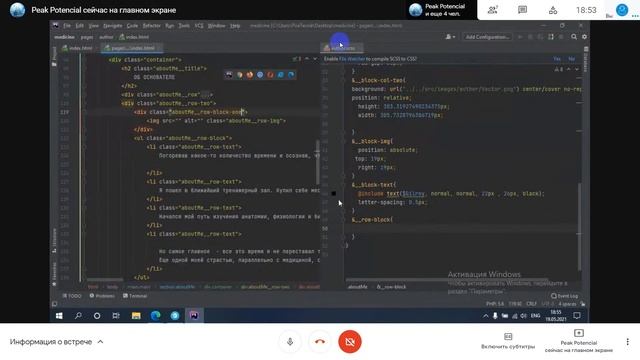Expand meeting info (Информация о встрече)
This screenshot has height=360, width=640.
56,342
